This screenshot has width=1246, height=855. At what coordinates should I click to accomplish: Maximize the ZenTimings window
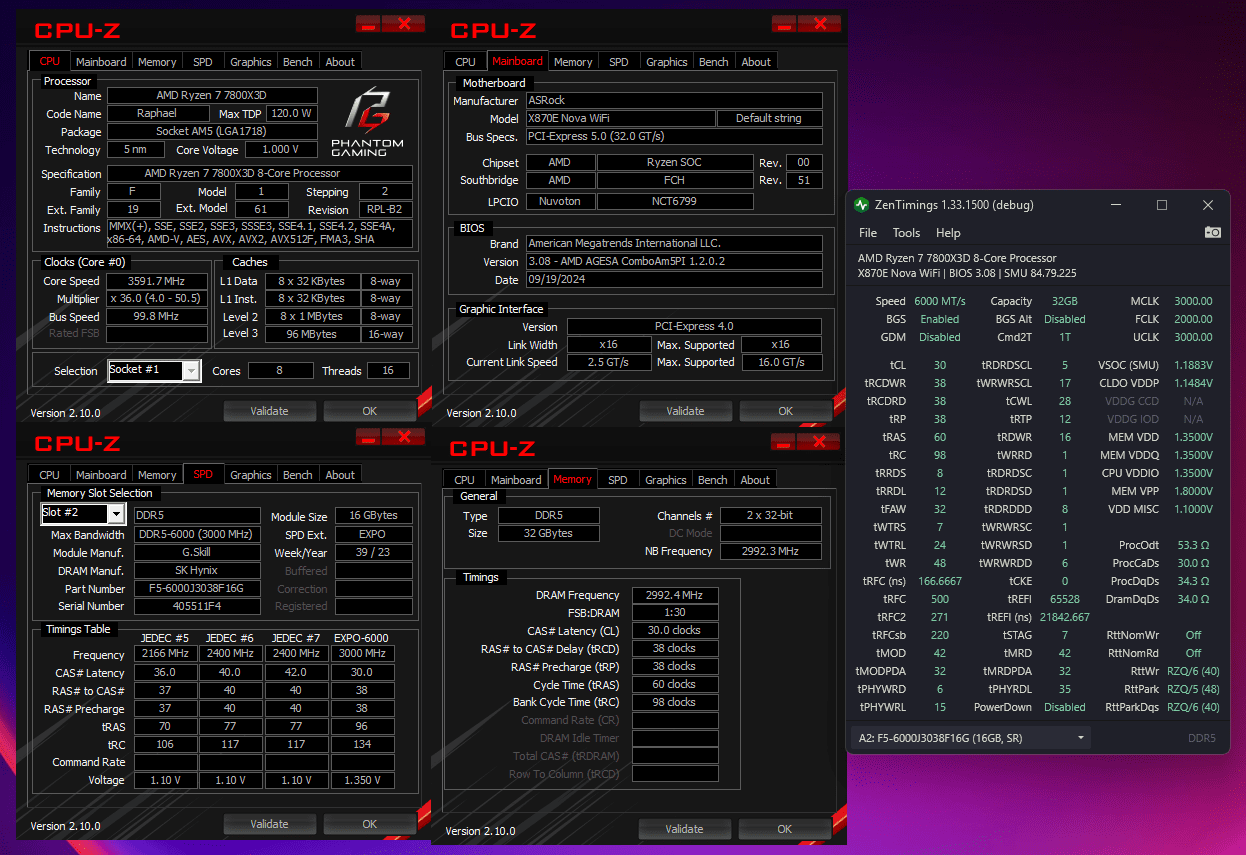1162,205
